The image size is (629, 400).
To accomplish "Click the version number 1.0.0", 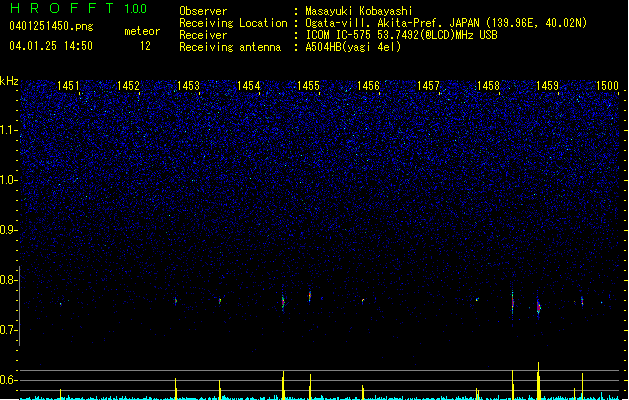I will (135, 9).
